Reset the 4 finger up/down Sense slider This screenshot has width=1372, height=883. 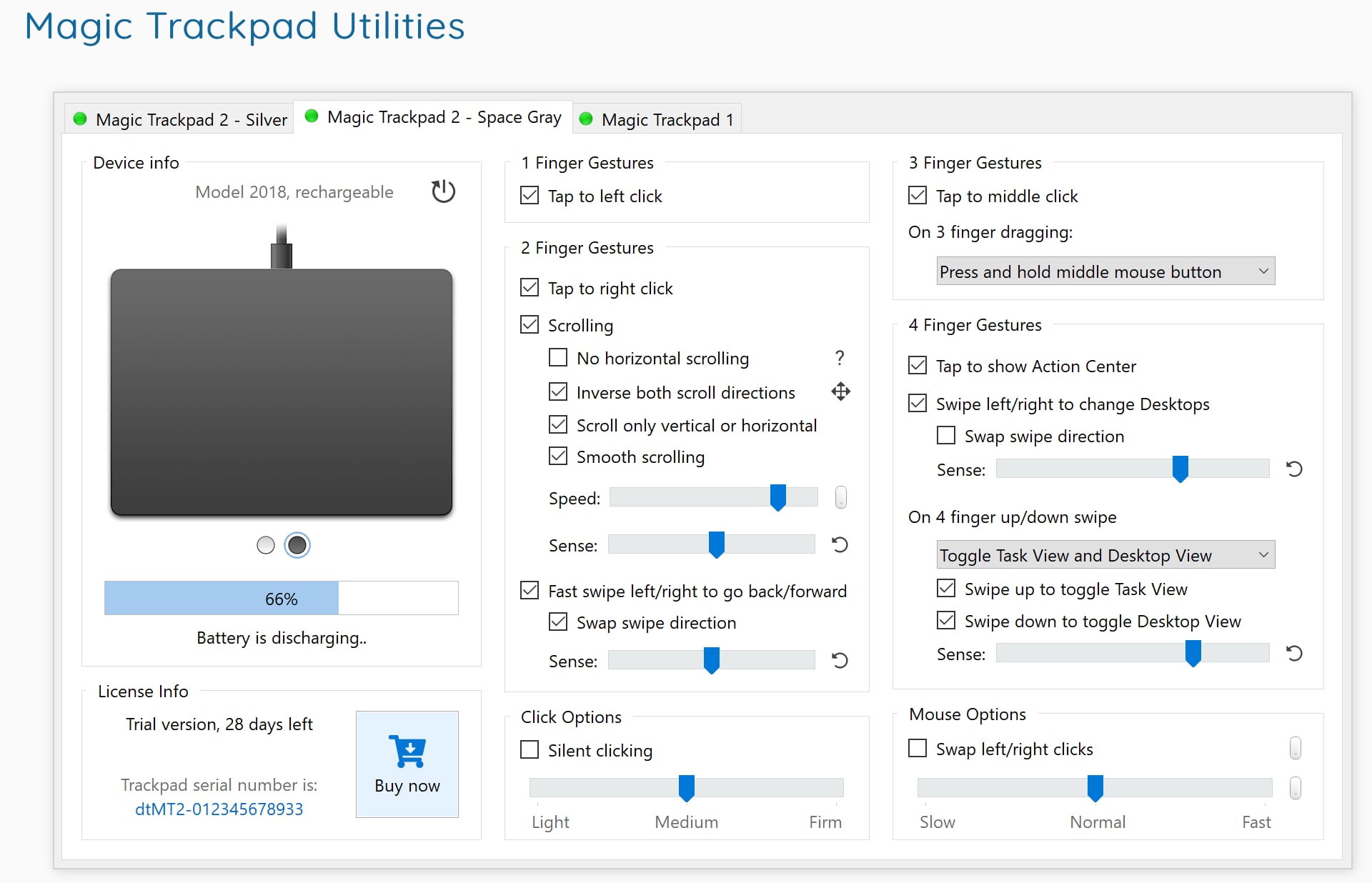(1294, 654)
